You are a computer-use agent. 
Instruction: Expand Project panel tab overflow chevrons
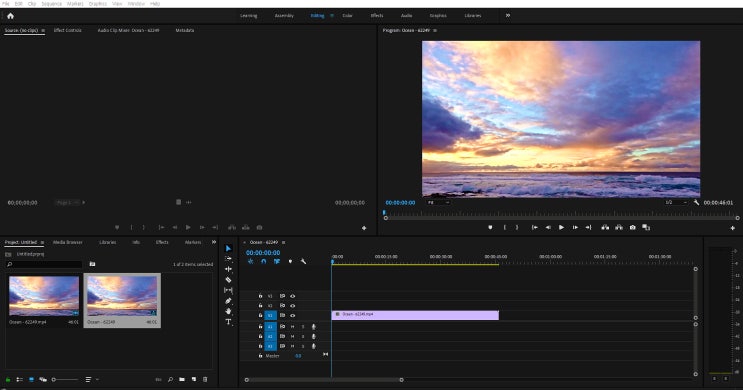pyautogui.click(x=214, y=242)
